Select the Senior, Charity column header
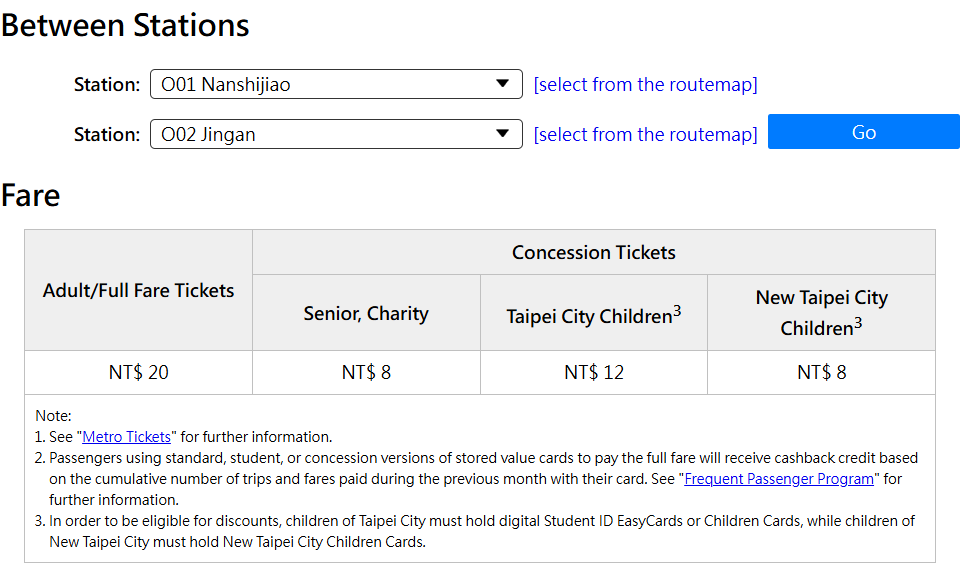The image size is (967, 584). pyautogui.click(x=366, y=314)
